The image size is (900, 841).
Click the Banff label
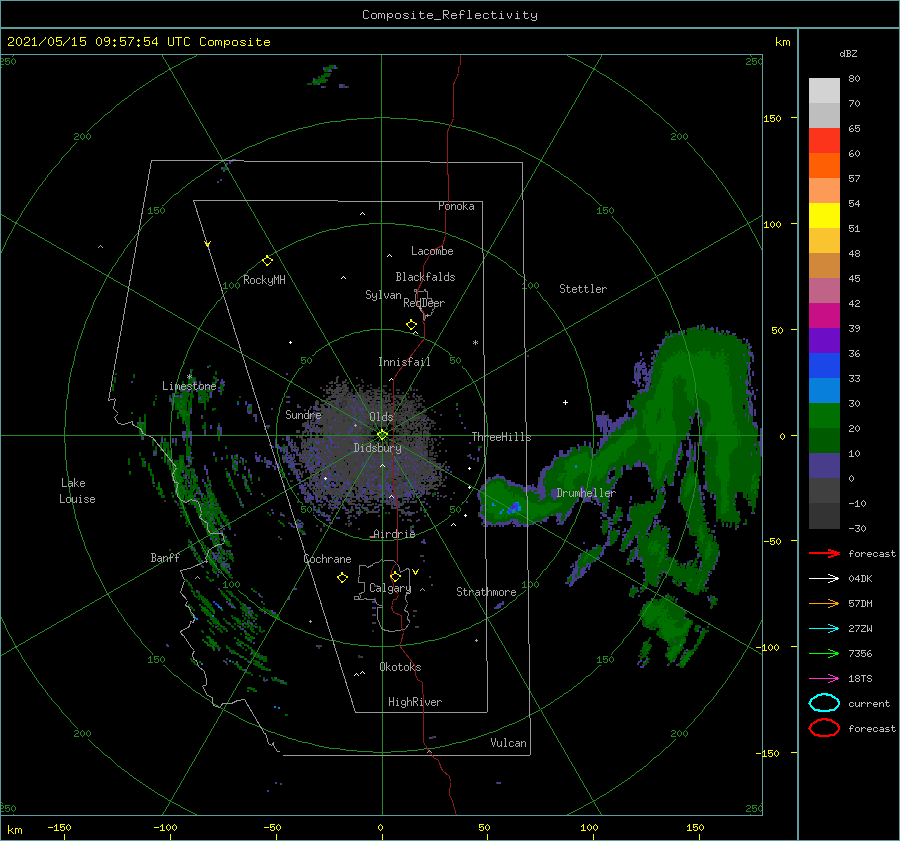click(x=165, y=557)
